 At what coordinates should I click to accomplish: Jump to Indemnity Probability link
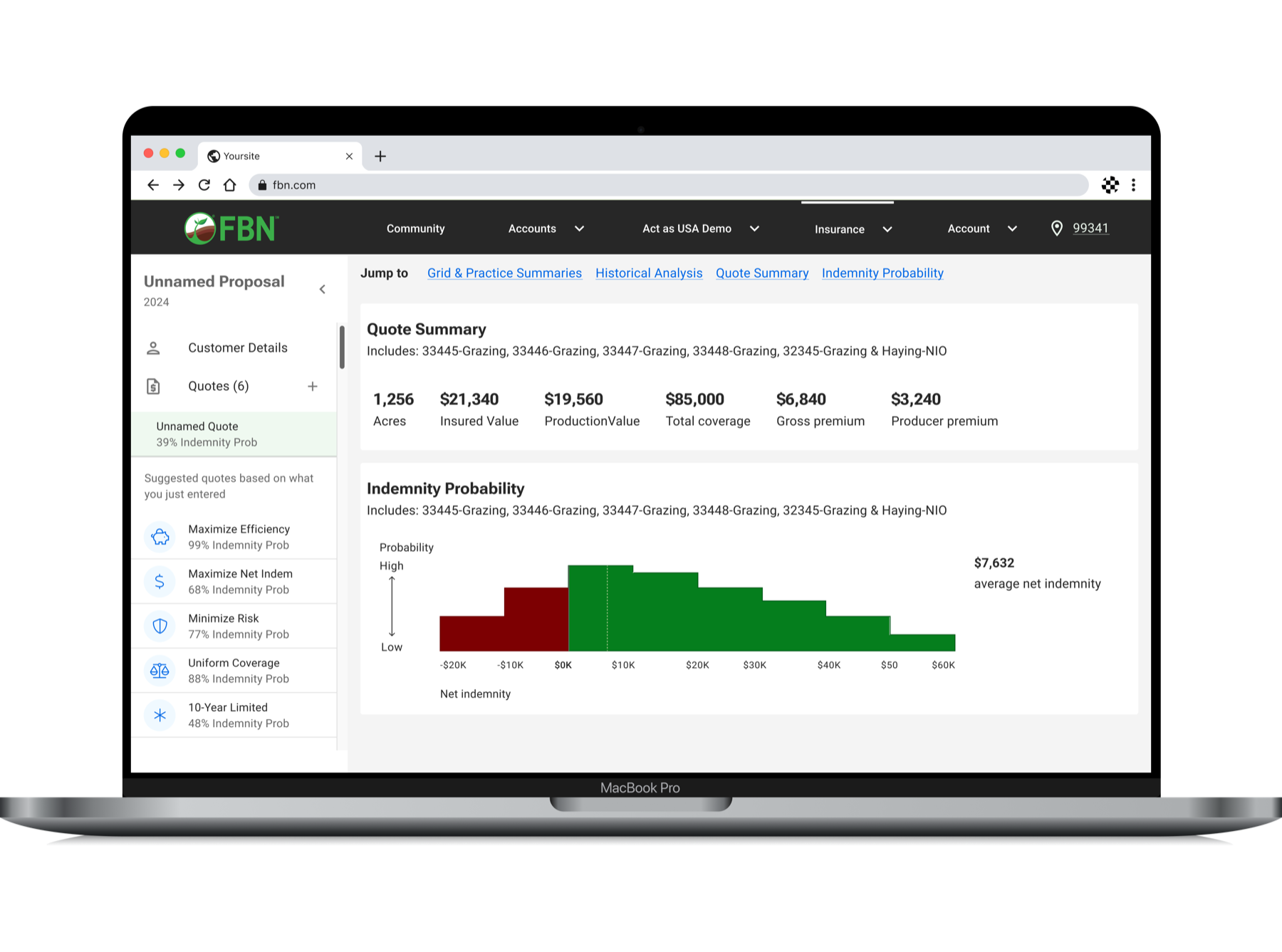[882, 273]
